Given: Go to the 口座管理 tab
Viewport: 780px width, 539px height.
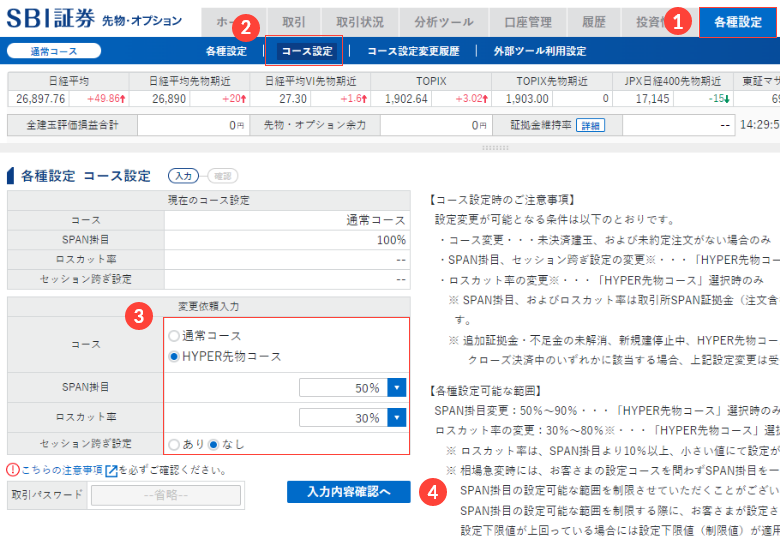Looking at the screenshot, I should (528, 22).
